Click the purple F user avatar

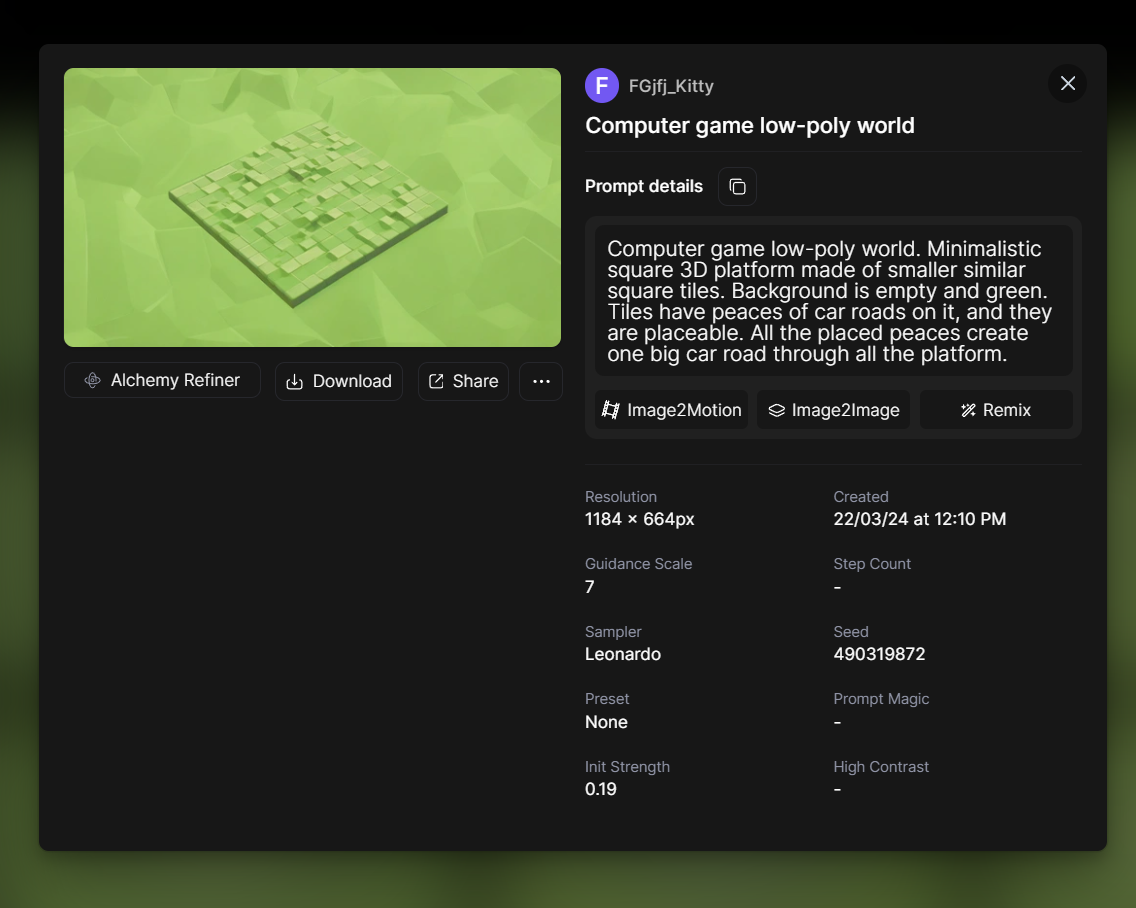602,86
